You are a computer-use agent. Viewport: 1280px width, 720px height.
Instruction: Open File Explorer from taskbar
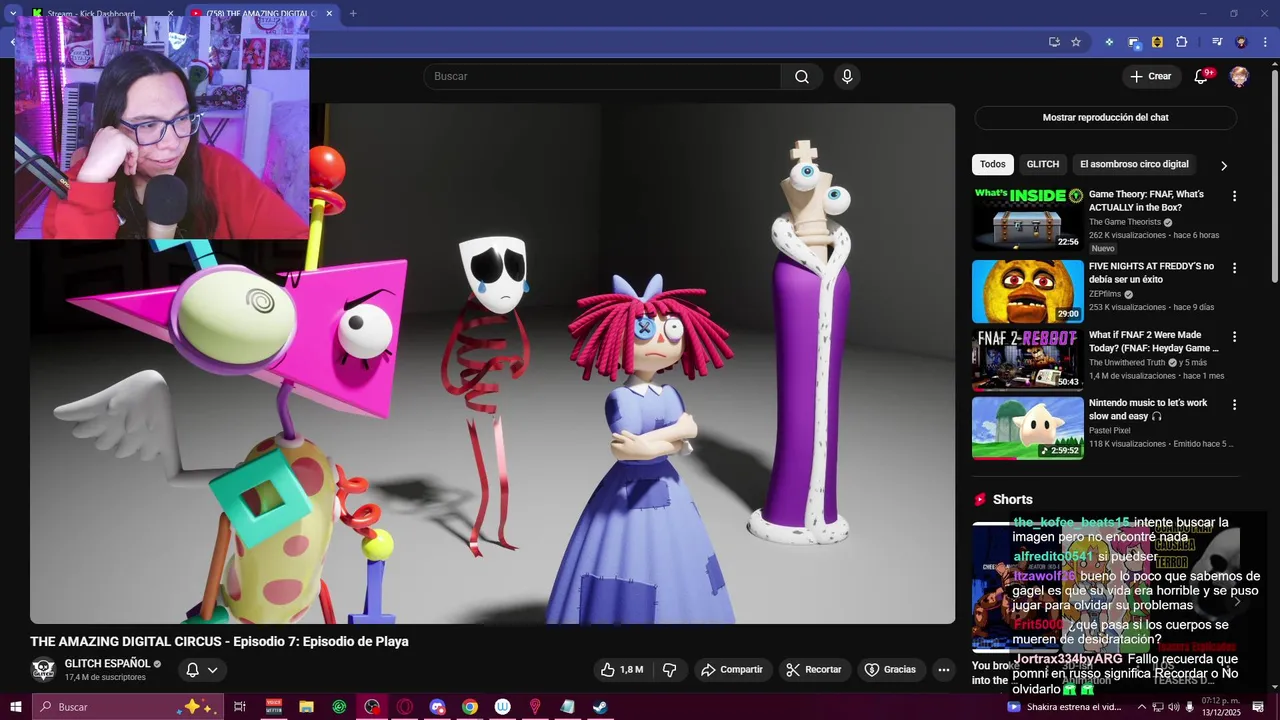point(307,707)
